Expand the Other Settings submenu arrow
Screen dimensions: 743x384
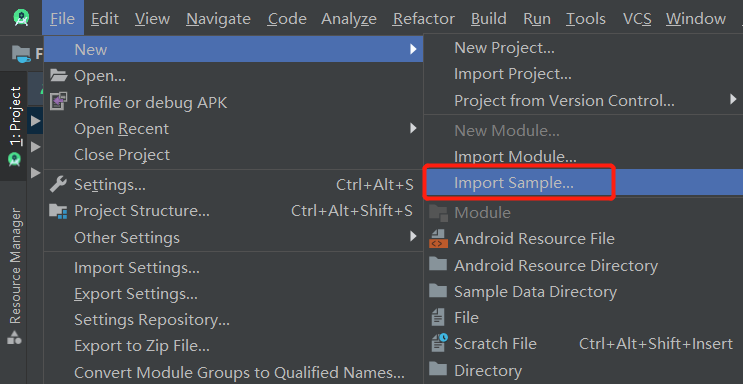[x=413, y=236]
